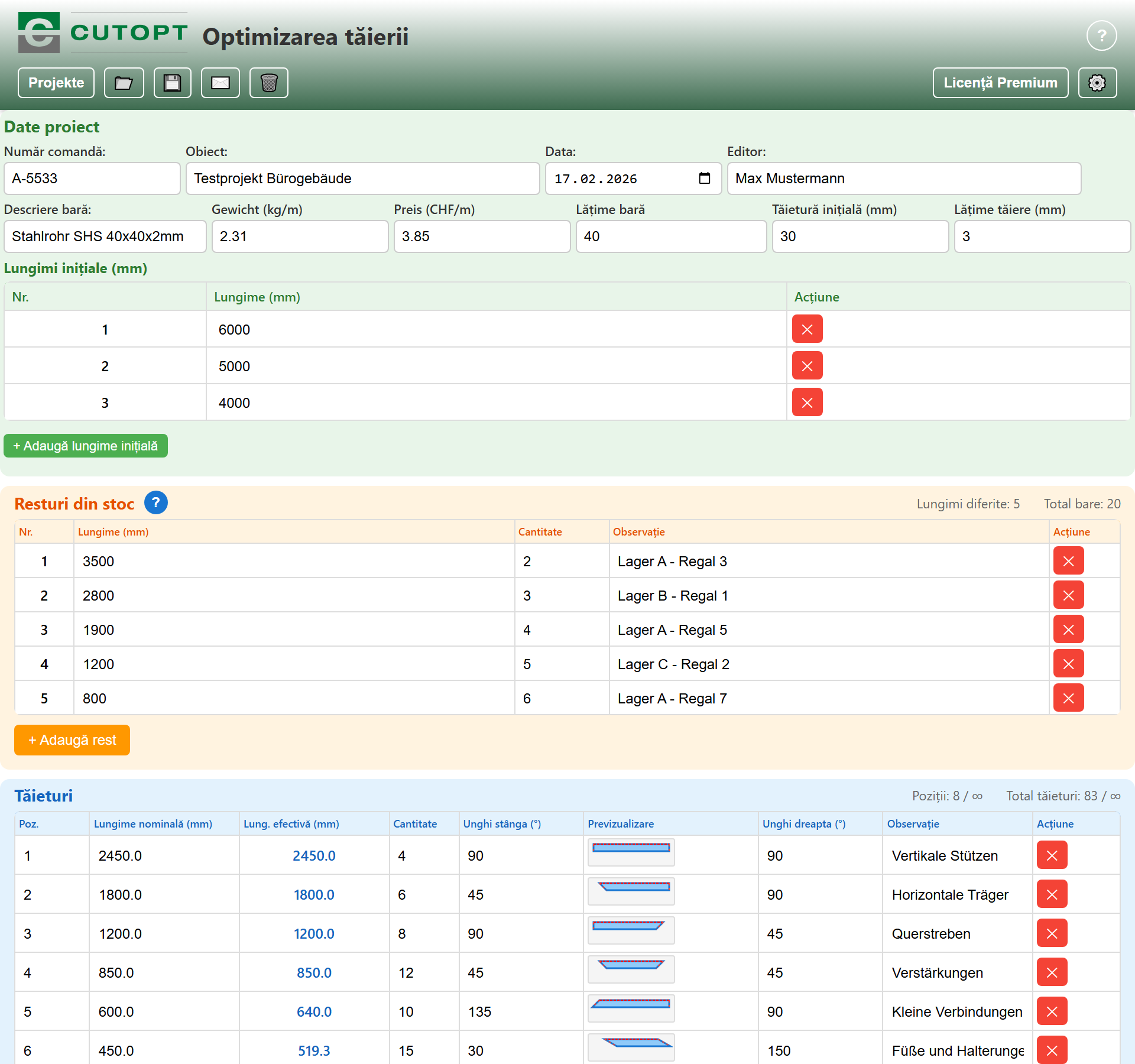Select observation Lager B - Regal 1

click(x=829, y=595)
